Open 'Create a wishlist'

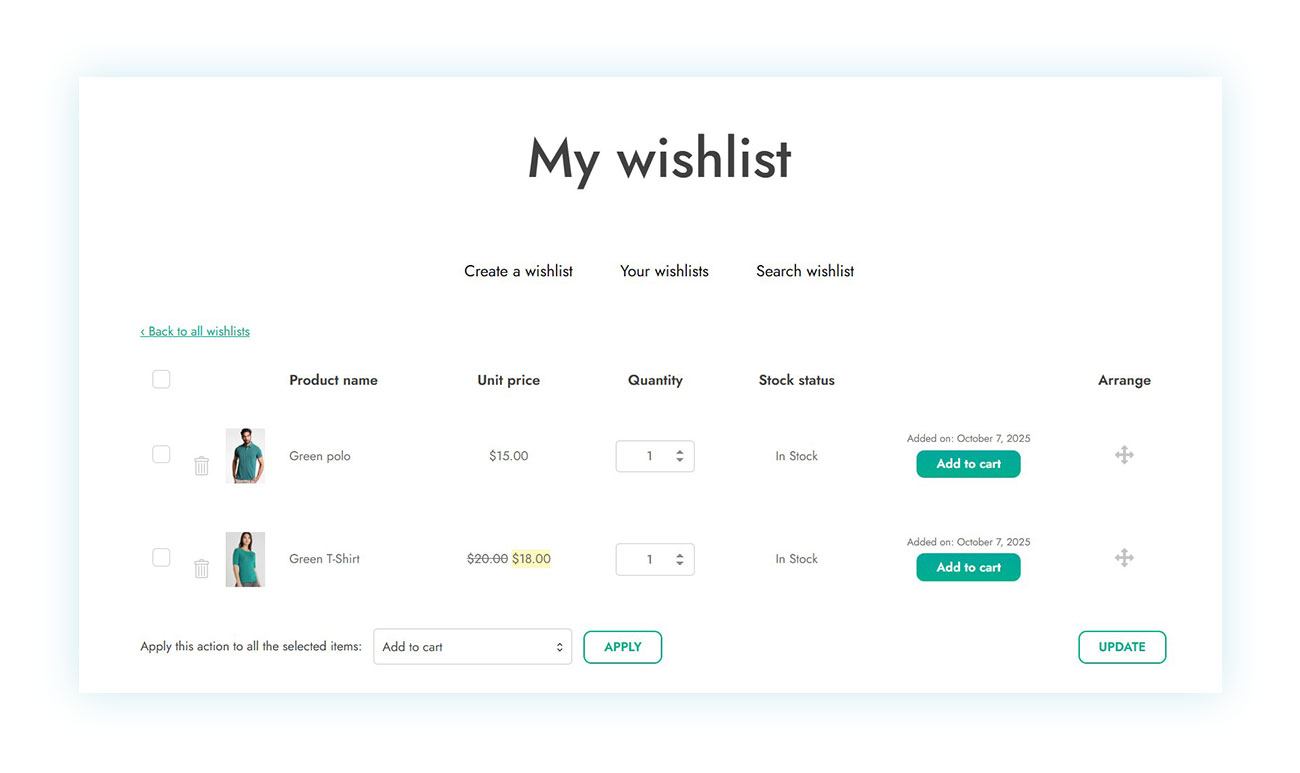pos(518,271)
